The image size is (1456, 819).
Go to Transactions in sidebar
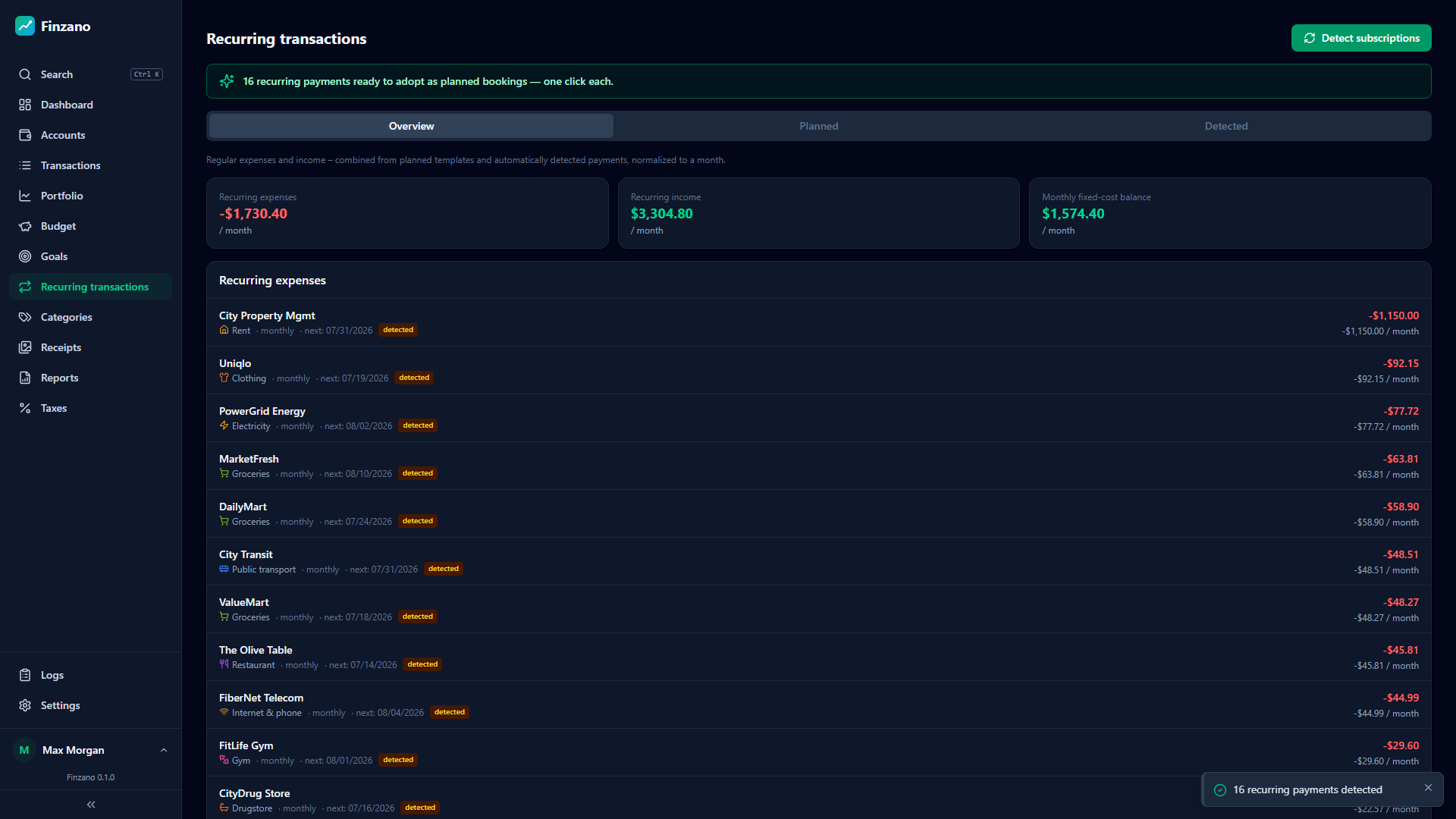click(90, 165)
